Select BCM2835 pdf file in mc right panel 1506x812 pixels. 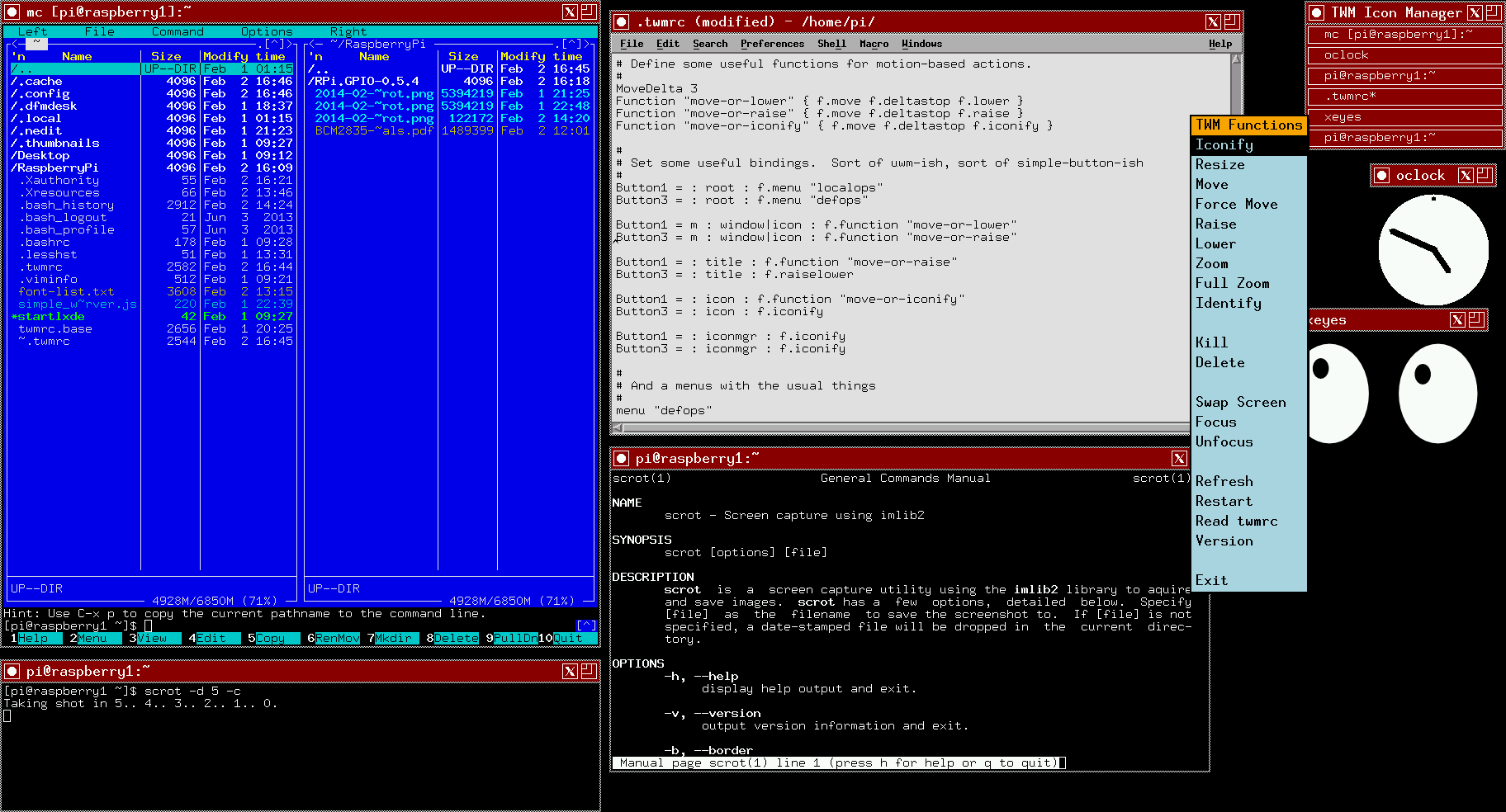(449, 130)
